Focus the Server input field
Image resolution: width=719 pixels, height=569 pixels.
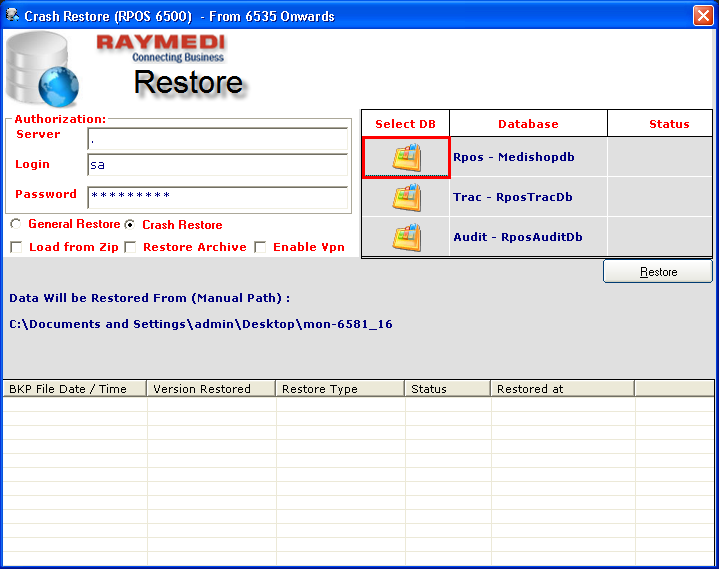point(217,139)
